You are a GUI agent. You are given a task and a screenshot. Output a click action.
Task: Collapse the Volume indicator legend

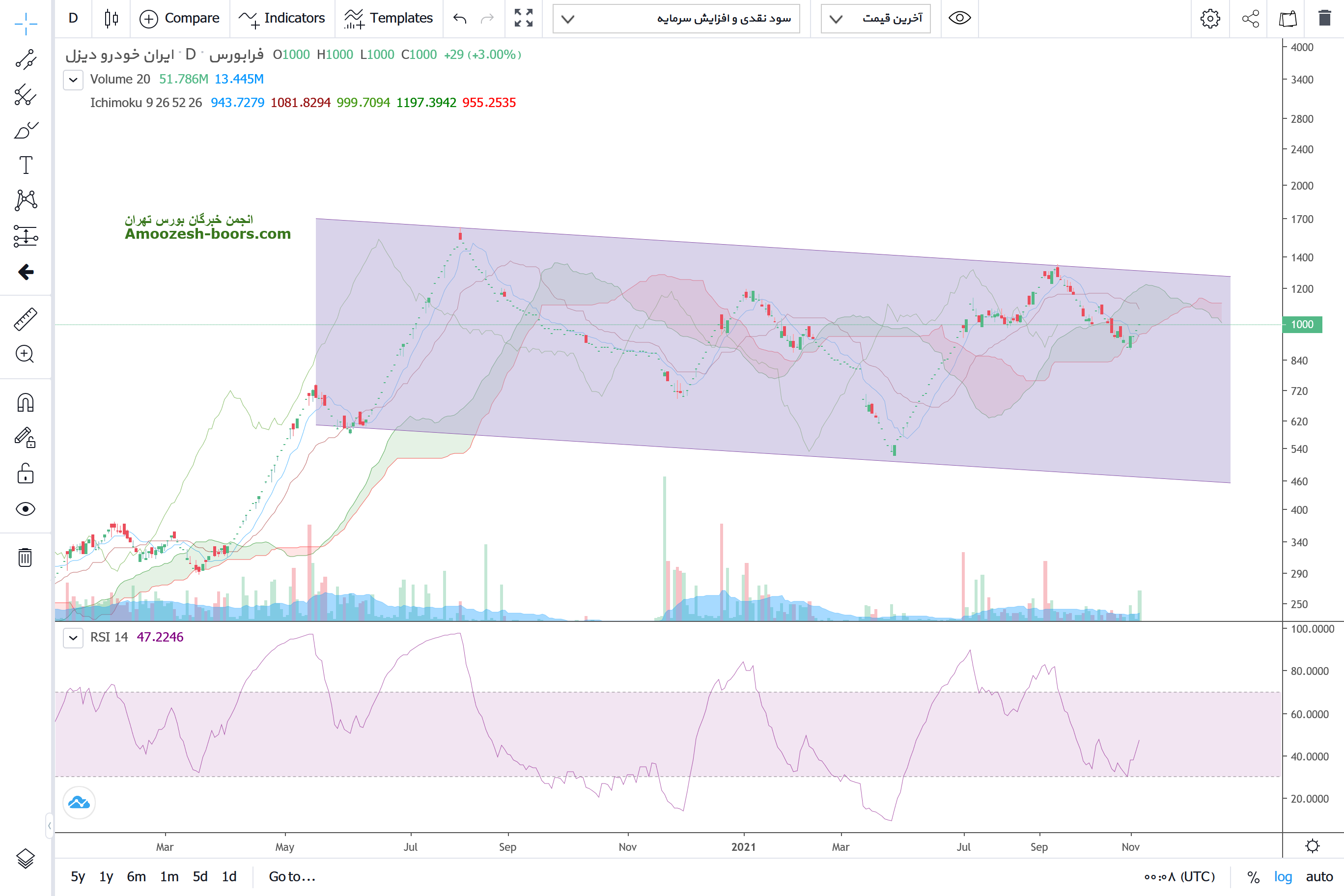click(x=73, y=80)
